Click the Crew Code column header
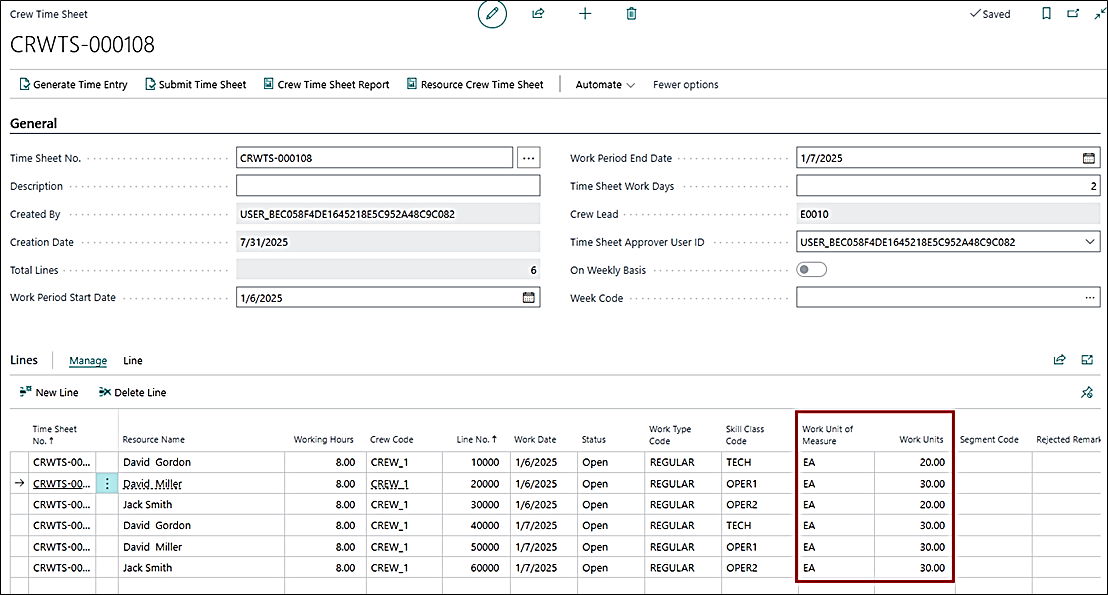Viewport: 1108px width, 595px height. point(391,440)
